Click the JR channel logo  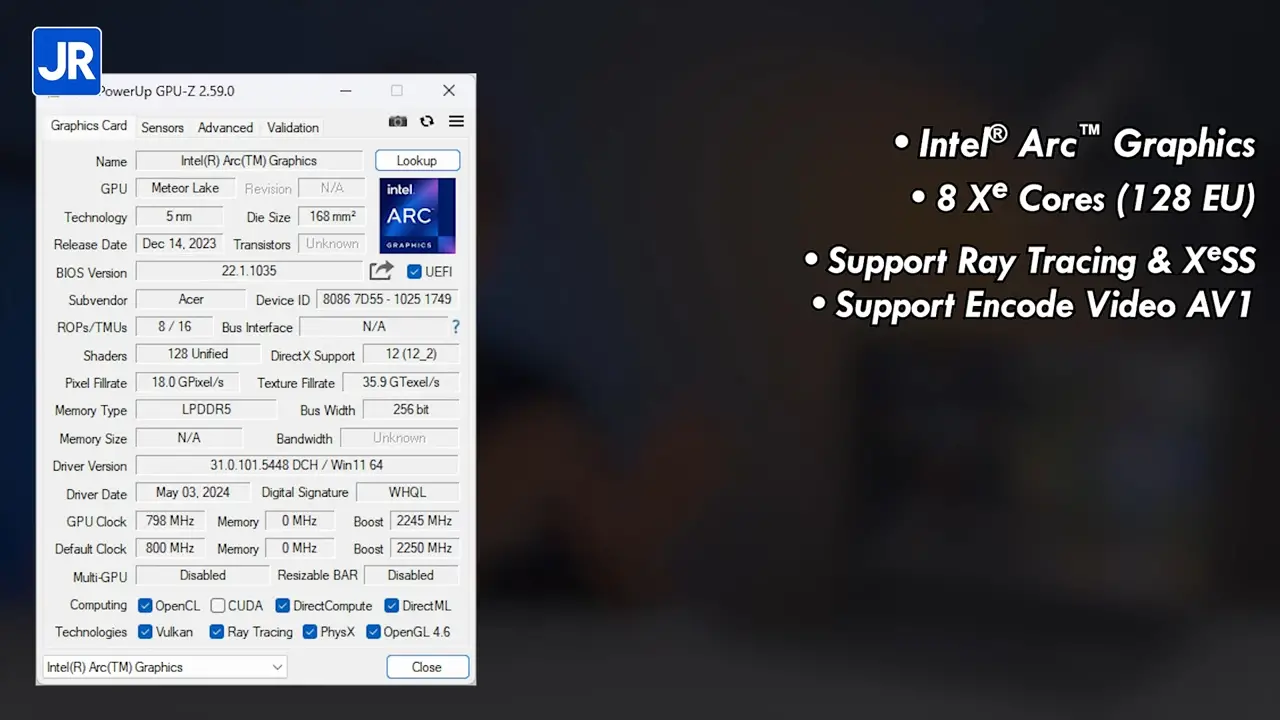[x=67, y=62]
